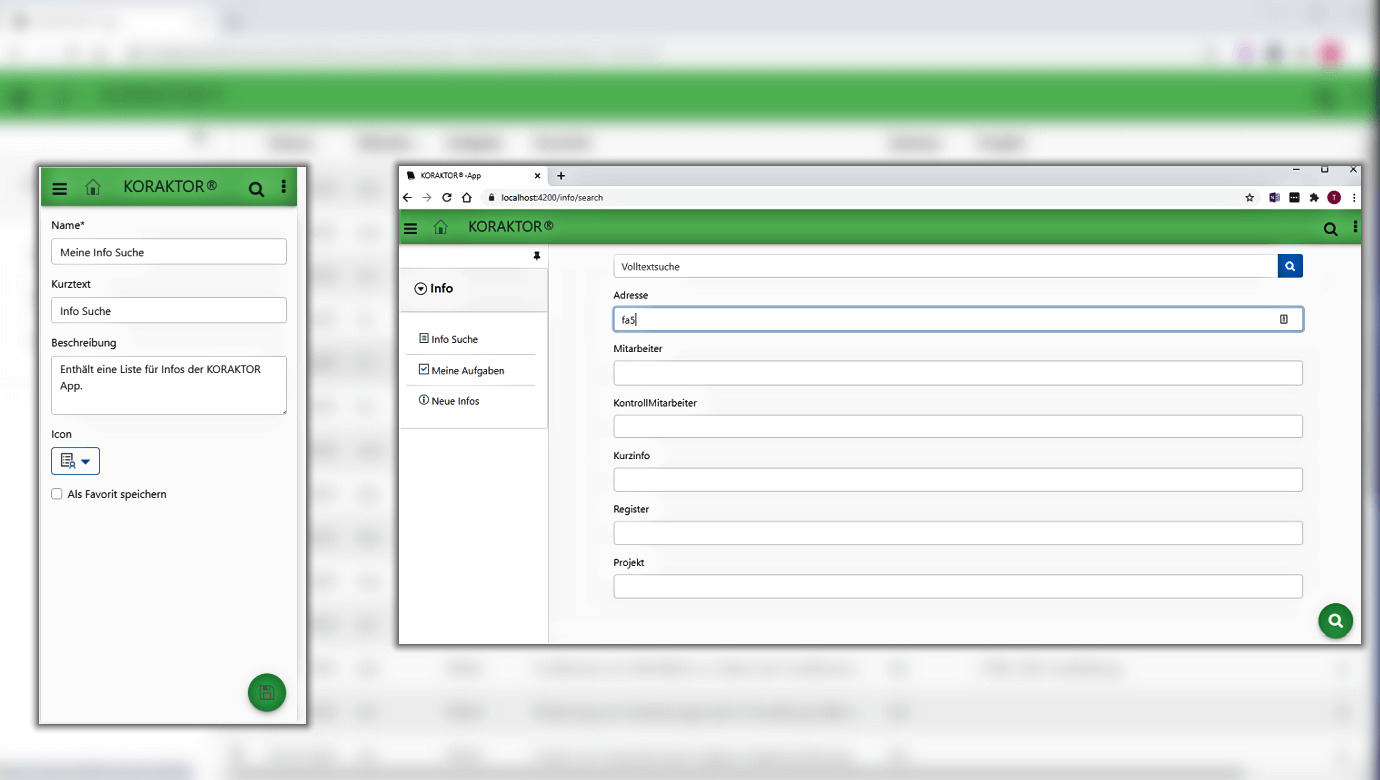Bookmark page with the star icon
The height and width of the screenshot is (780, 1380).
1249,198
